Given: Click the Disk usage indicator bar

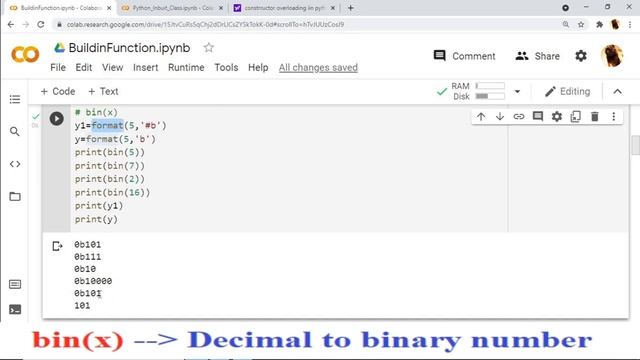Looking at the screenshot, I should [x=490, y=96].
